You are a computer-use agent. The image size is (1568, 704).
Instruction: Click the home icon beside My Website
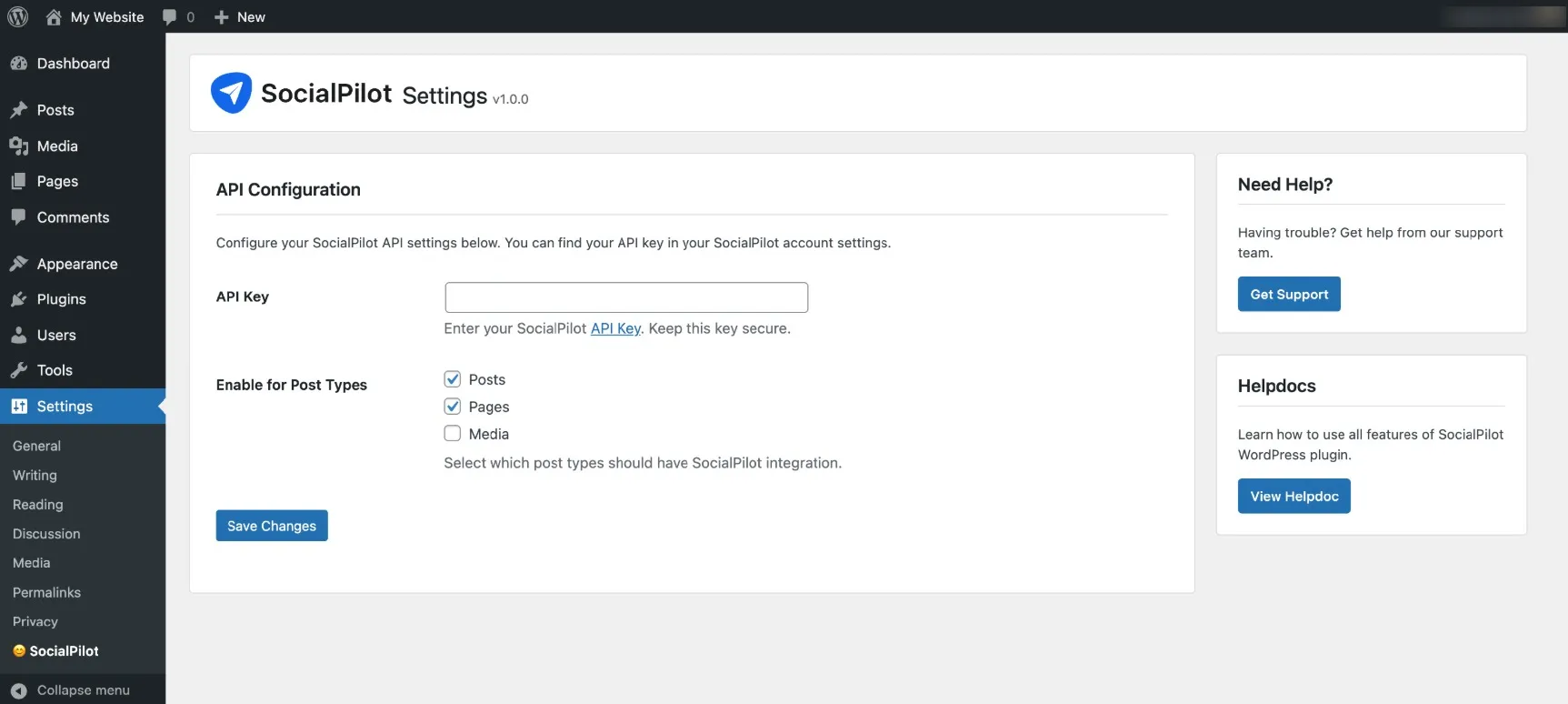(x=54, y=16)
